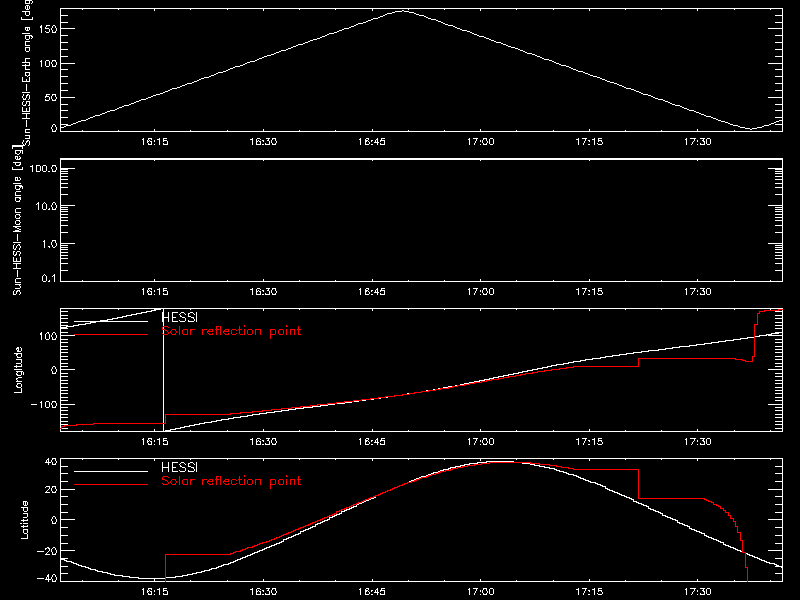
Task: Click white HESSI legend line in Longitude plot
Action: [111, 321]
